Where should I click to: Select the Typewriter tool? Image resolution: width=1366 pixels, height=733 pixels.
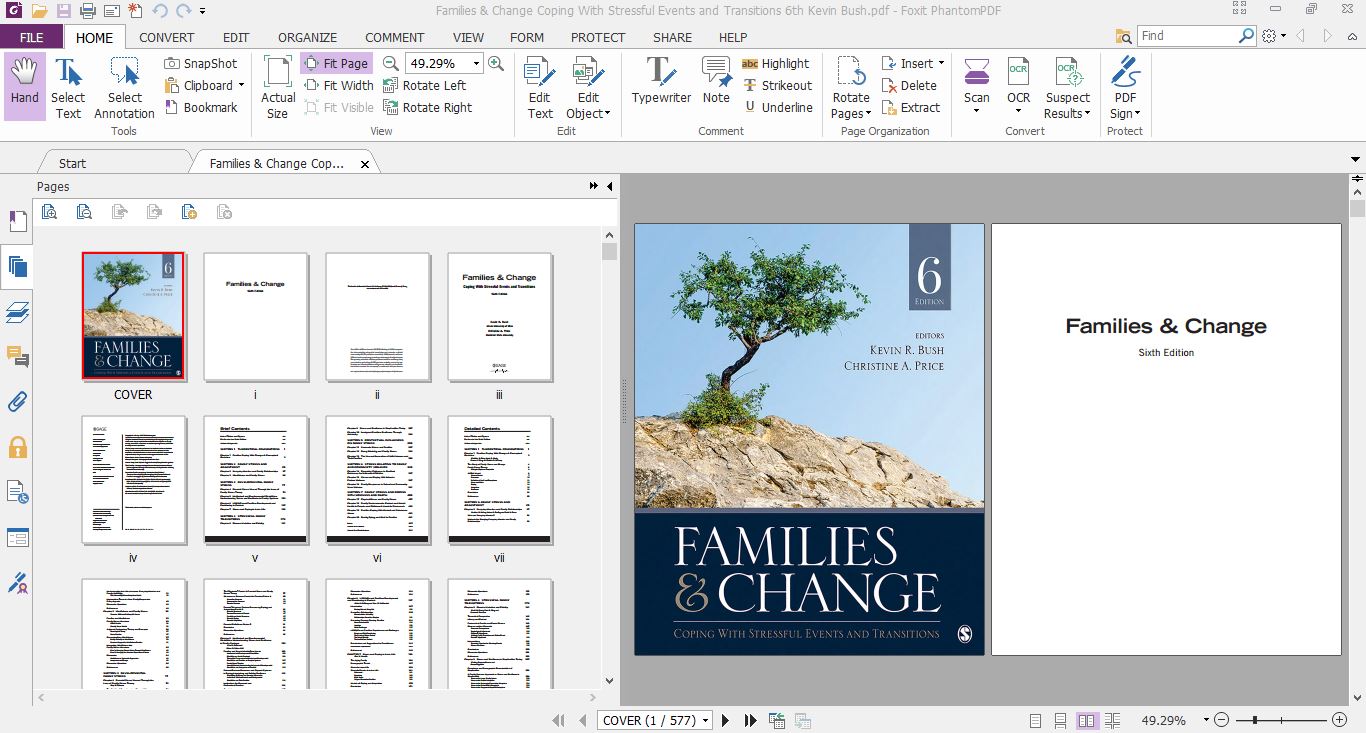click(661, 80)
